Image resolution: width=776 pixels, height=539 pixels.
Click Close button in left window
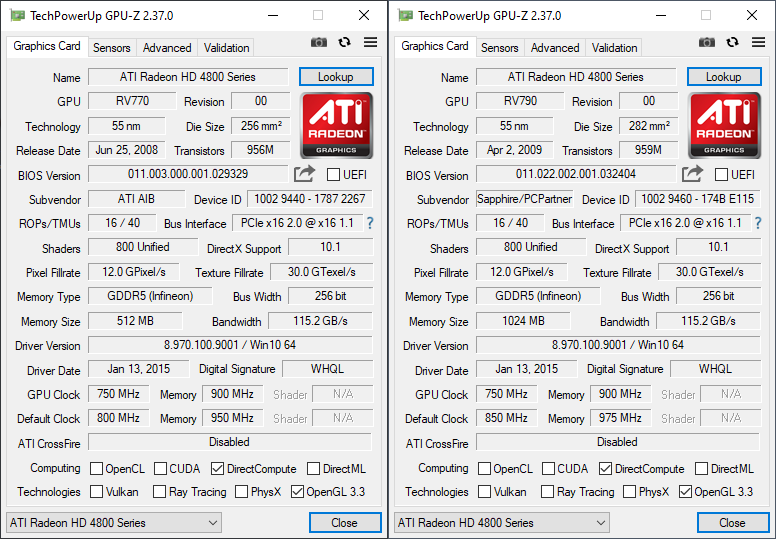tap(345, 523)
